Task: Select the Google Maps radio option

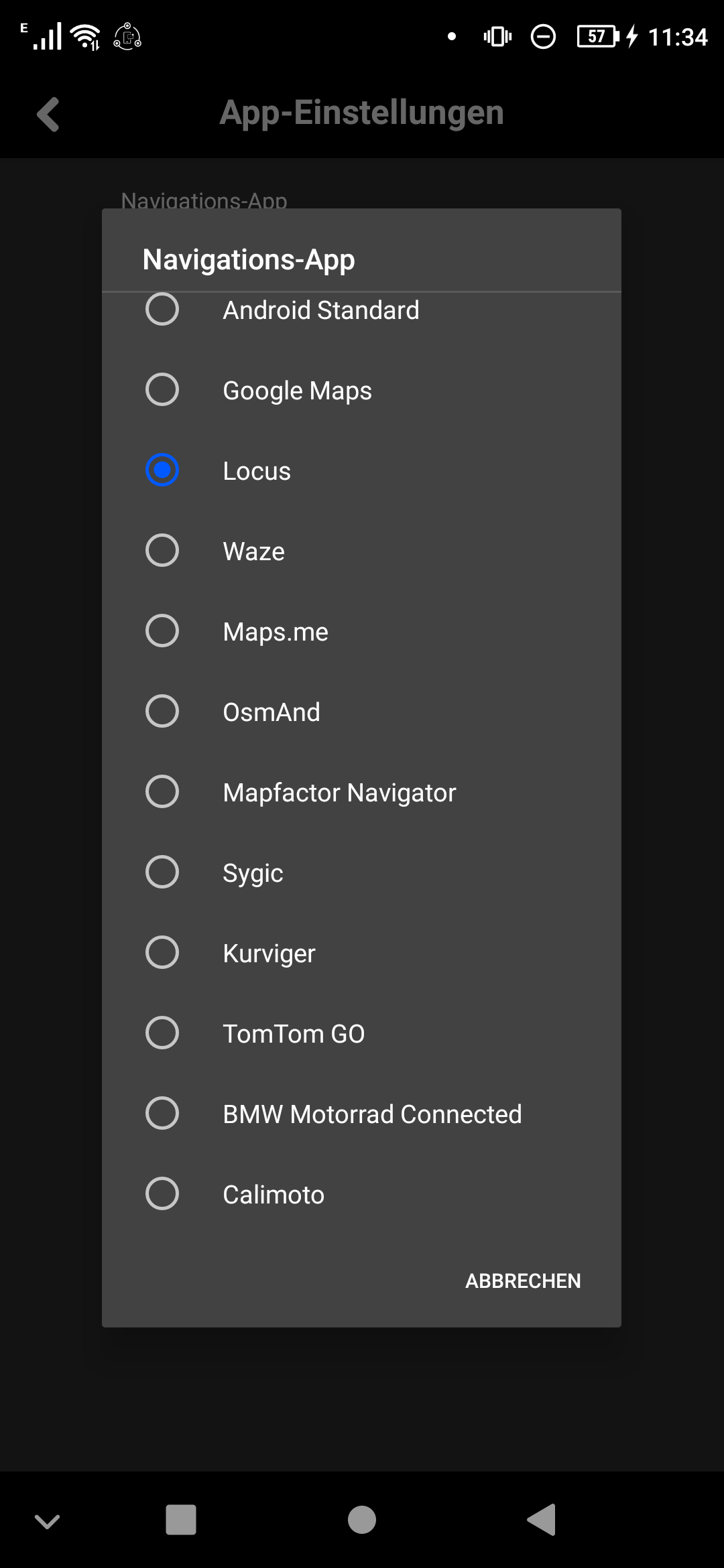Action: point(162,390)
